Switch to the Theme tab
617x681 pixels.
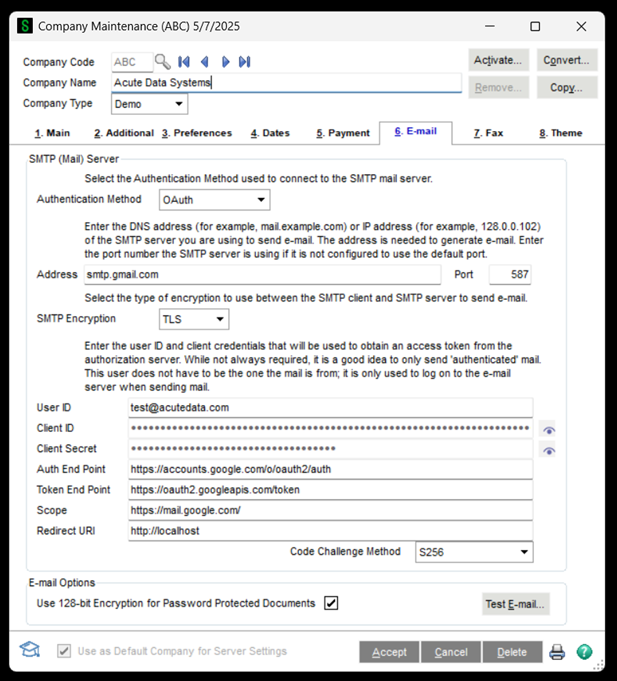[560, 133]
